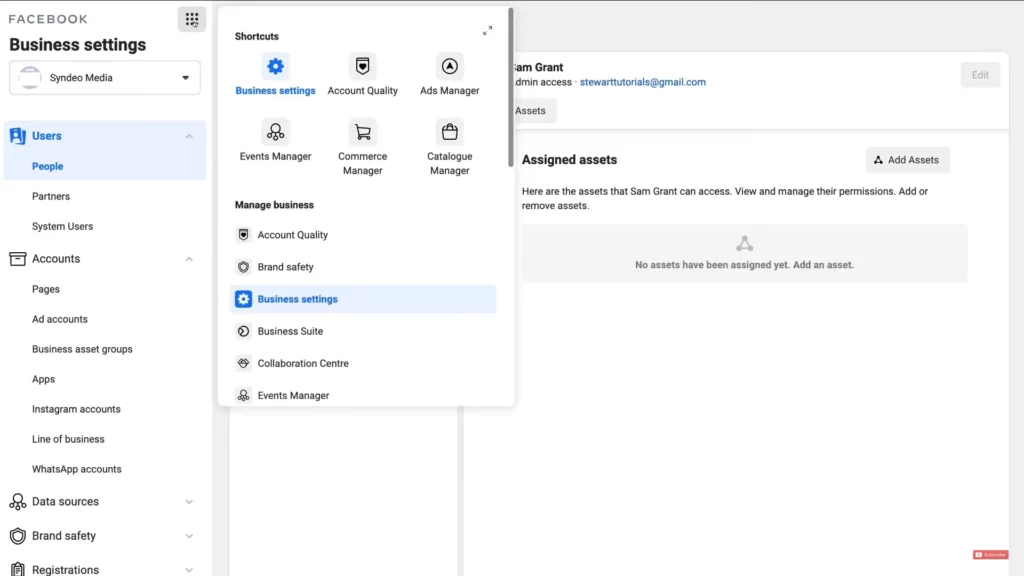This screenshot has height=576, width=1024.
Task: Select Partners under Users
Action: pyautogui.click(x=51, y=196)
